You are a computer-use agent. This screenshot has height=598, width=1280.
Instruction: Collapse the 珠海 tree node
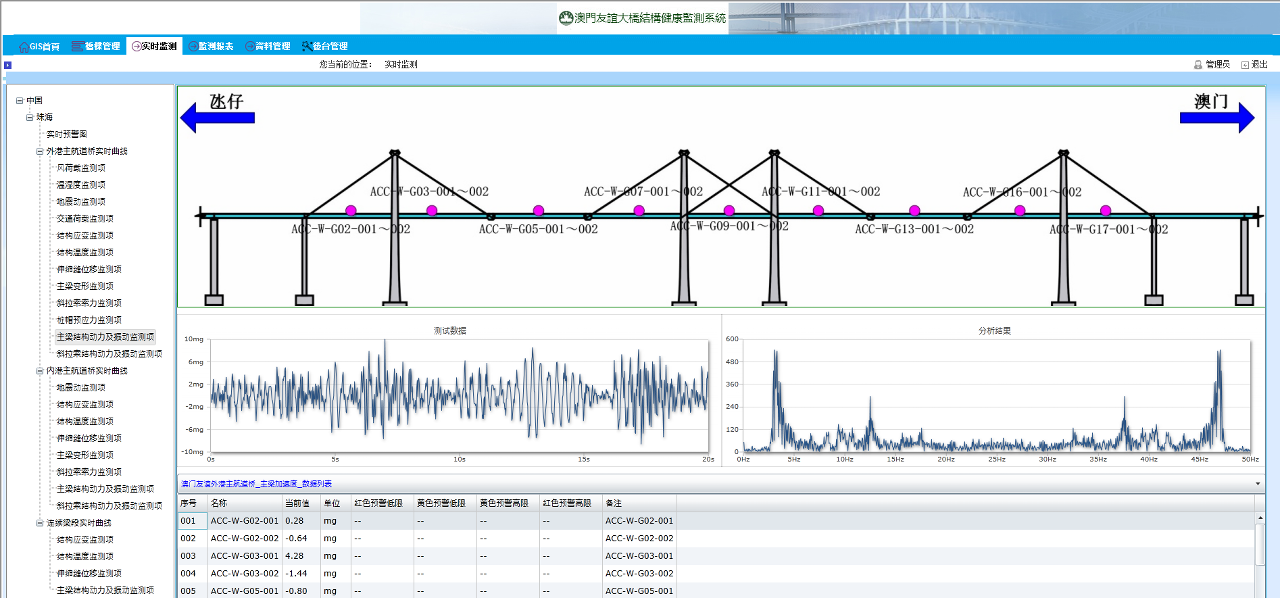pos(29,117)
